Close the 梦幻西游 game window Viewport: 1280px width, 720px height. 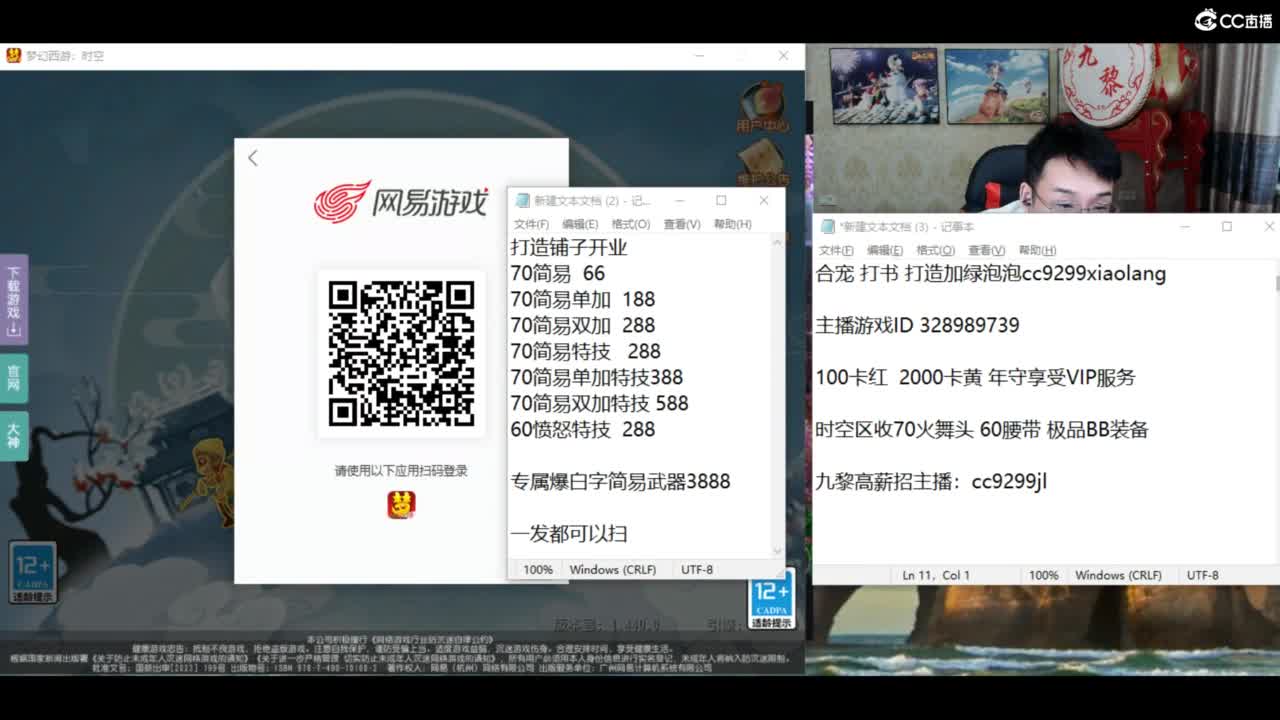click(x=783, y=56)
